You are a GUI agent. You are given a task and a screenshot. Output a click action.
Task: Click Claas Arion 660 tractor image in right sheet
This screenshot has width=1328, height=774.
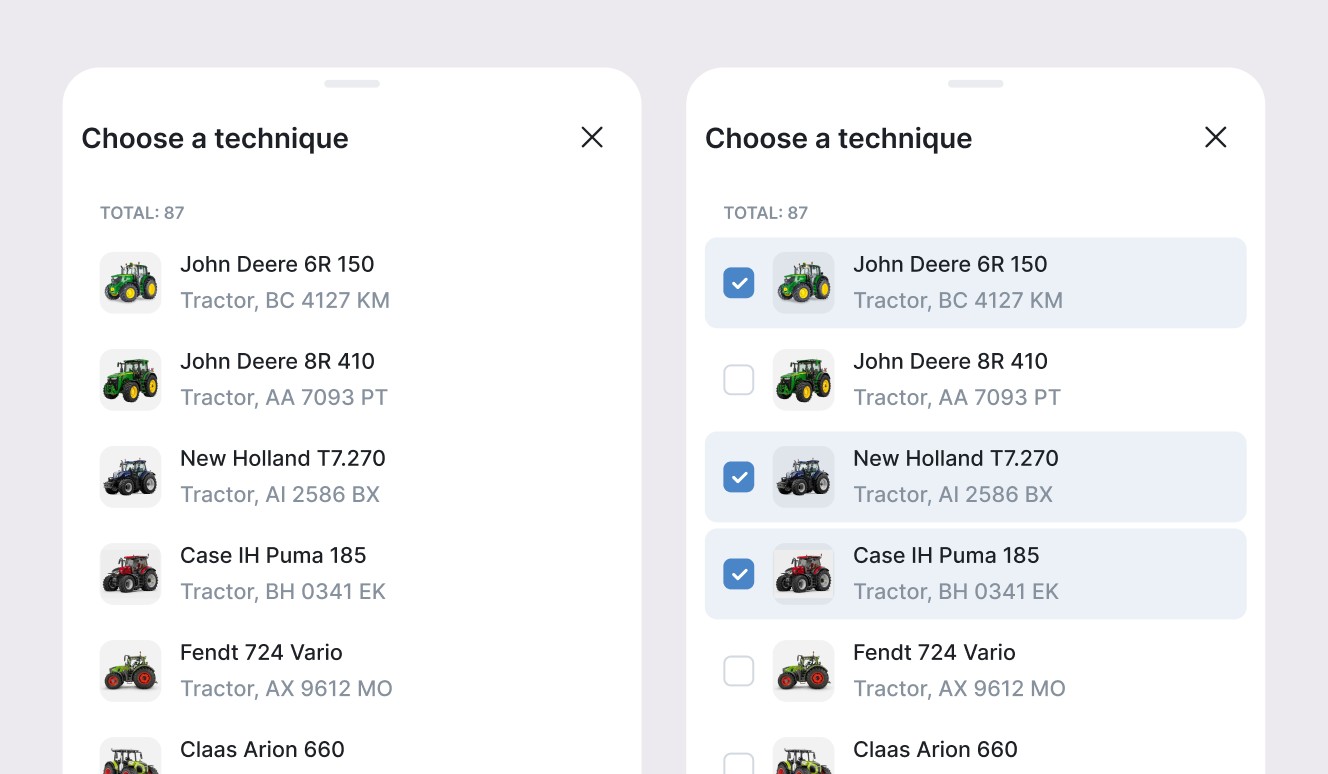(x=804, y=756)
